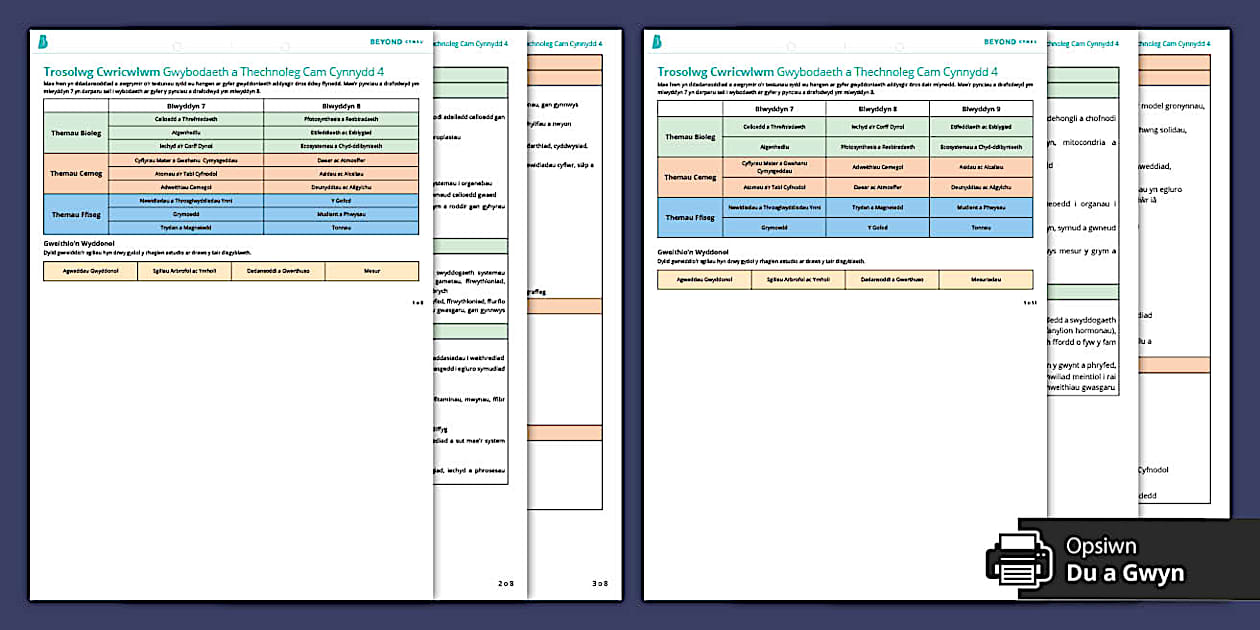The width and height of the screenshot is (1260, 630).
Task: Select the 'Opsiwn Du a Gwyn' label
Action: [1124, 560]
